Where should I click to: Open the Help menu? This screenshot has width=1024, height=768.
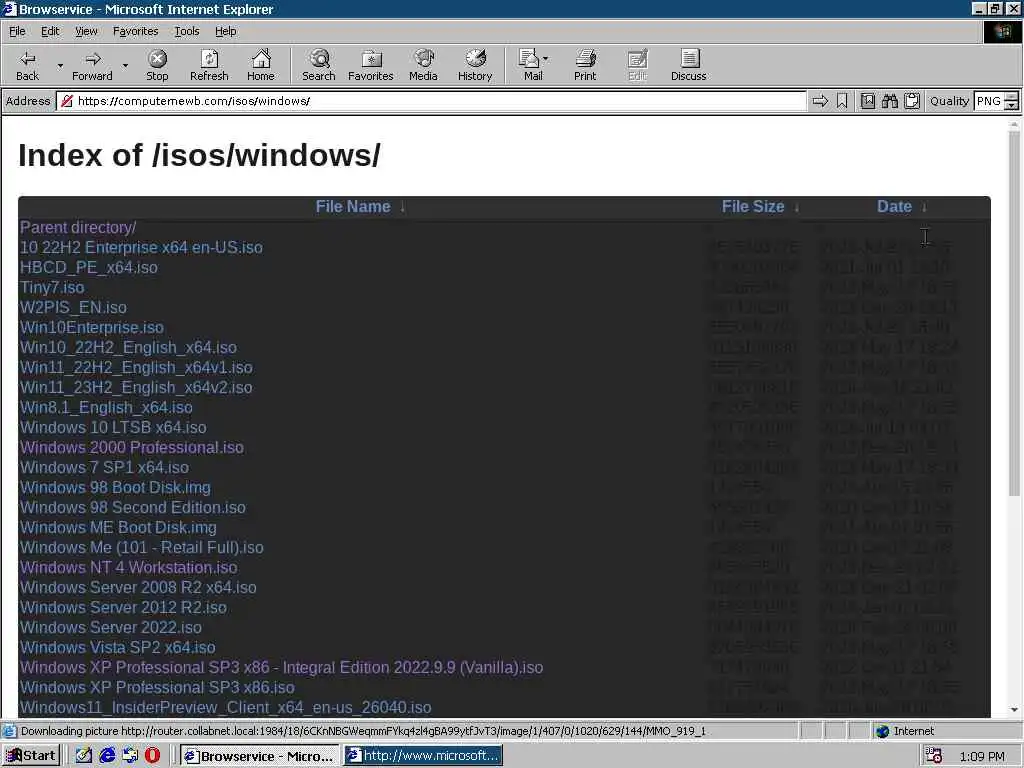coord(225,31)
